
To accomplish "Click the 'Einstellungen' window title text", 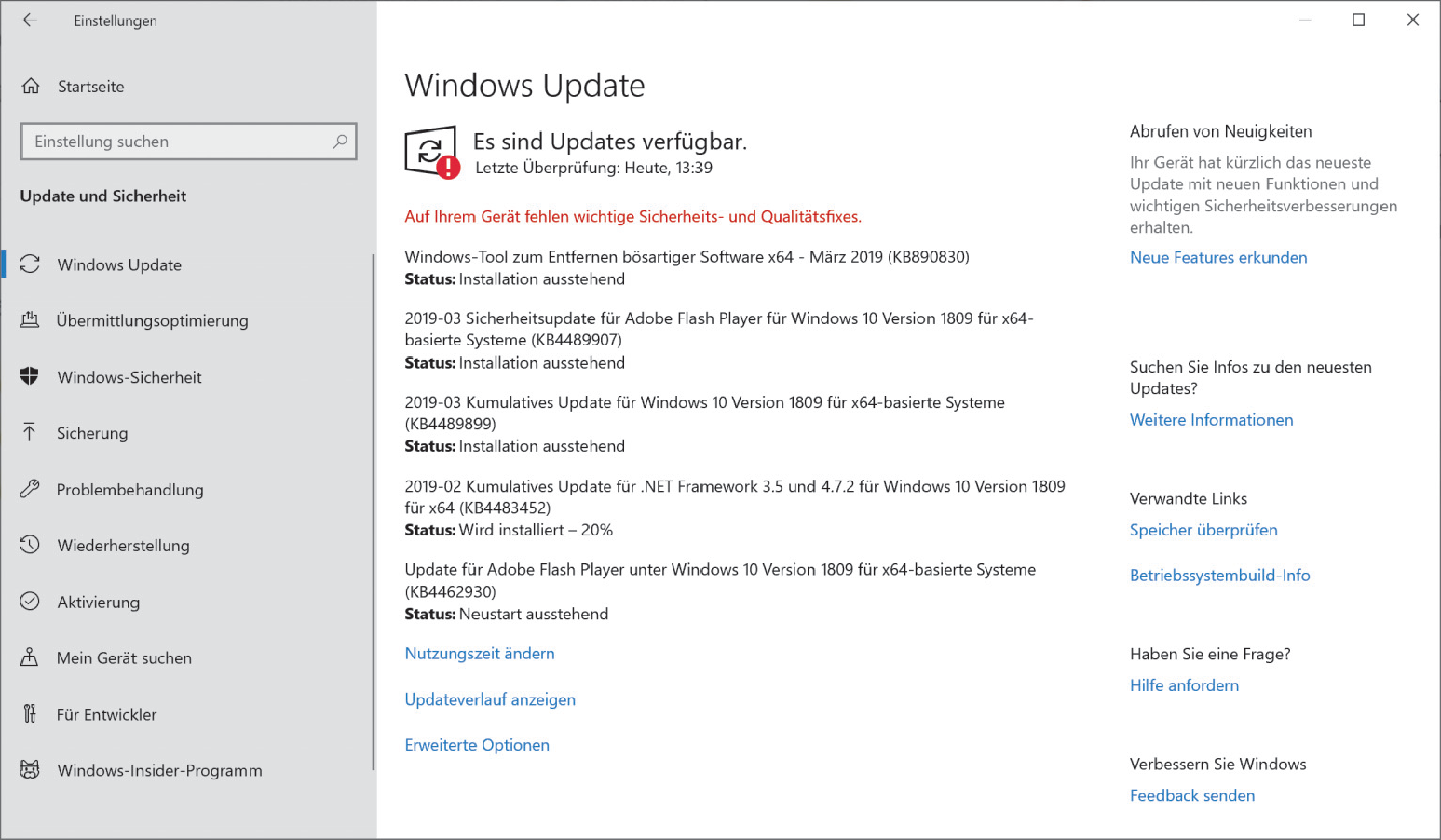I will (x=116, y=21).
